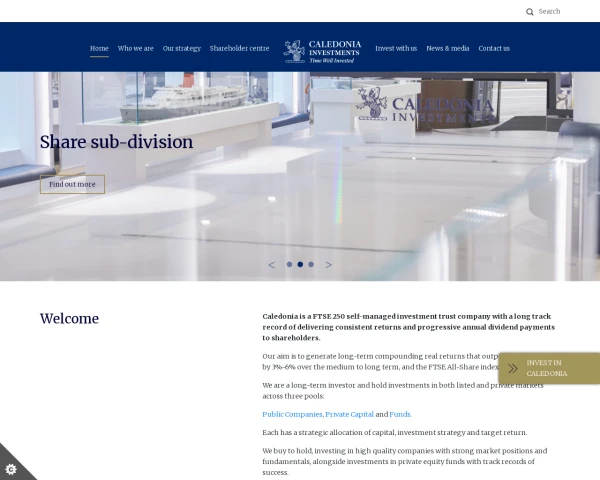Click the Find out more button

(72, 184)
